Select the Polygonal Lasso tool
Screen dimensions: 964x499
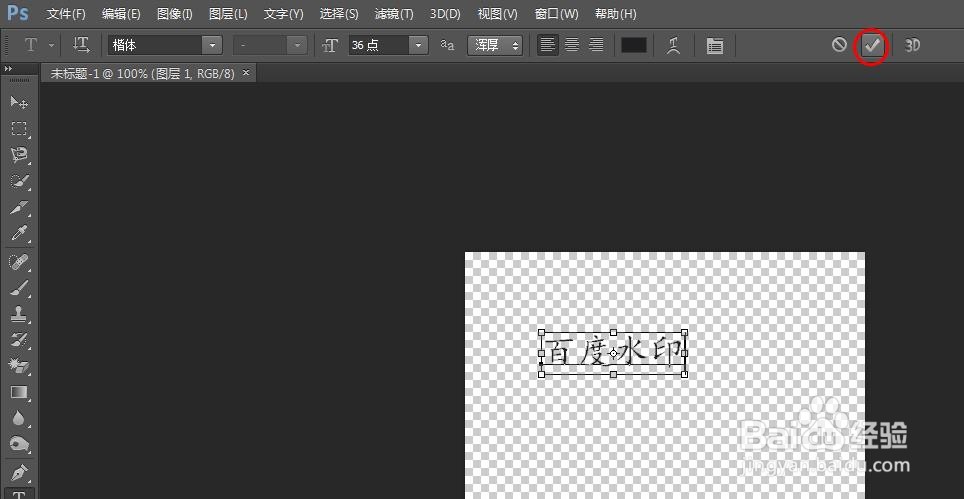point(19,155)
